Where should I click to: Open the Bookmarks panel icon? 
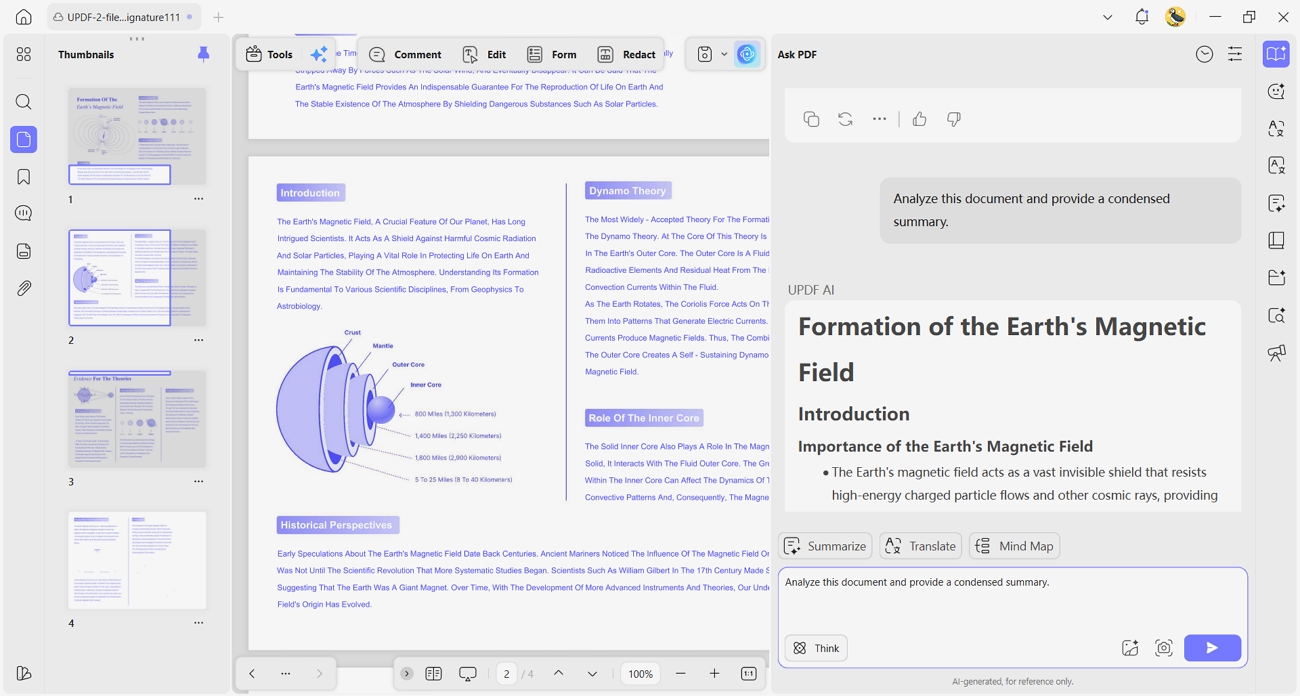point(24,177)
